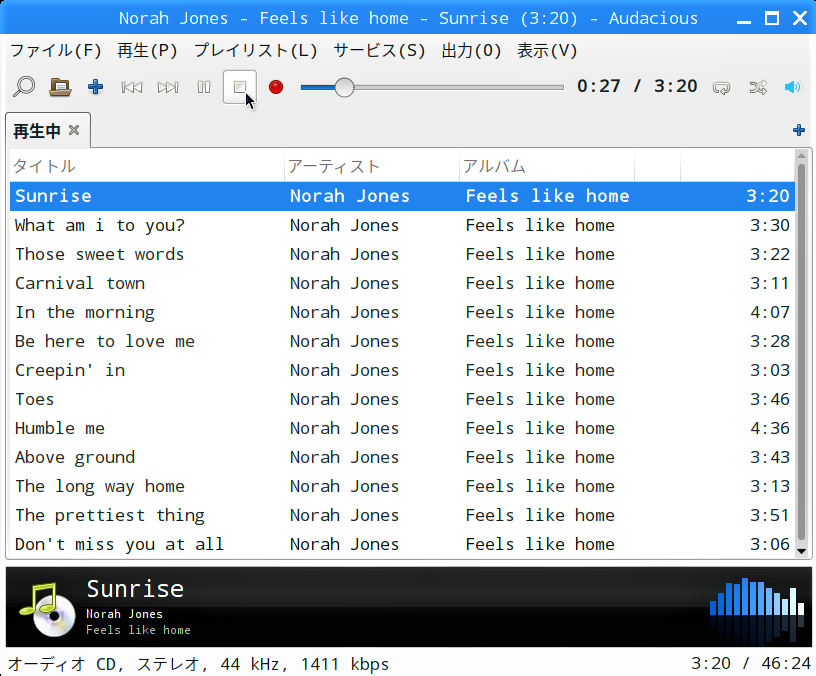Pause the current playback

[204, 87]
